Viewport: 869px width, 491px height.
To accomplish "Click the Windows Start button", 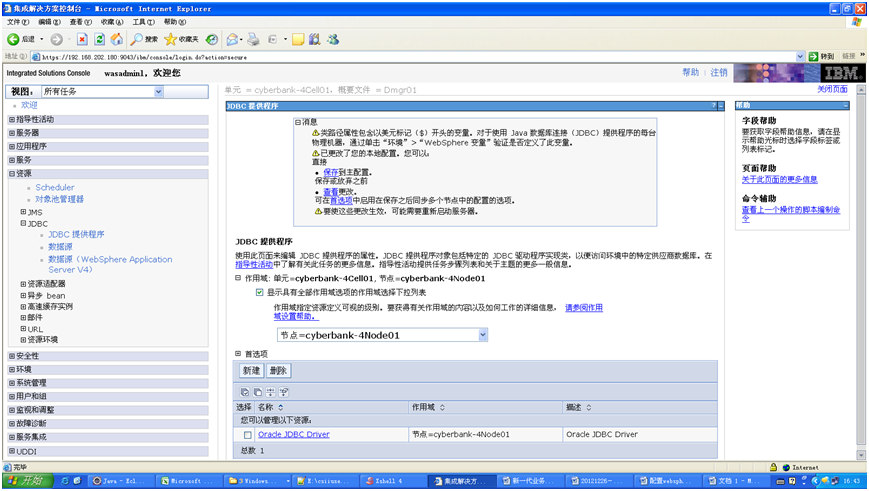I will 27,480.
